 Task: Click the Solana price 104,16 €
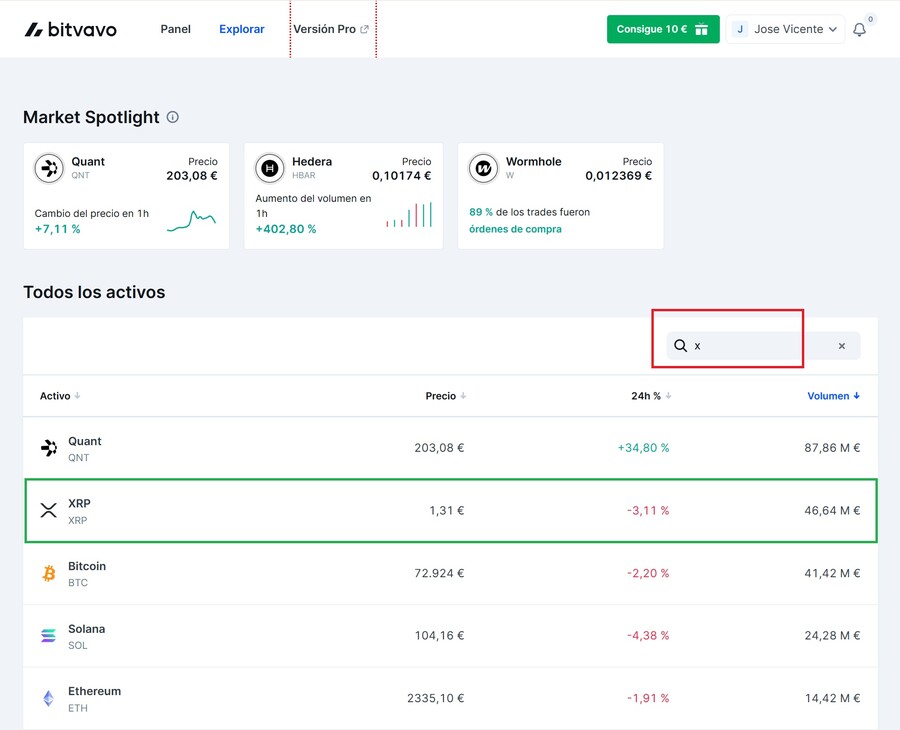(439, 635)
